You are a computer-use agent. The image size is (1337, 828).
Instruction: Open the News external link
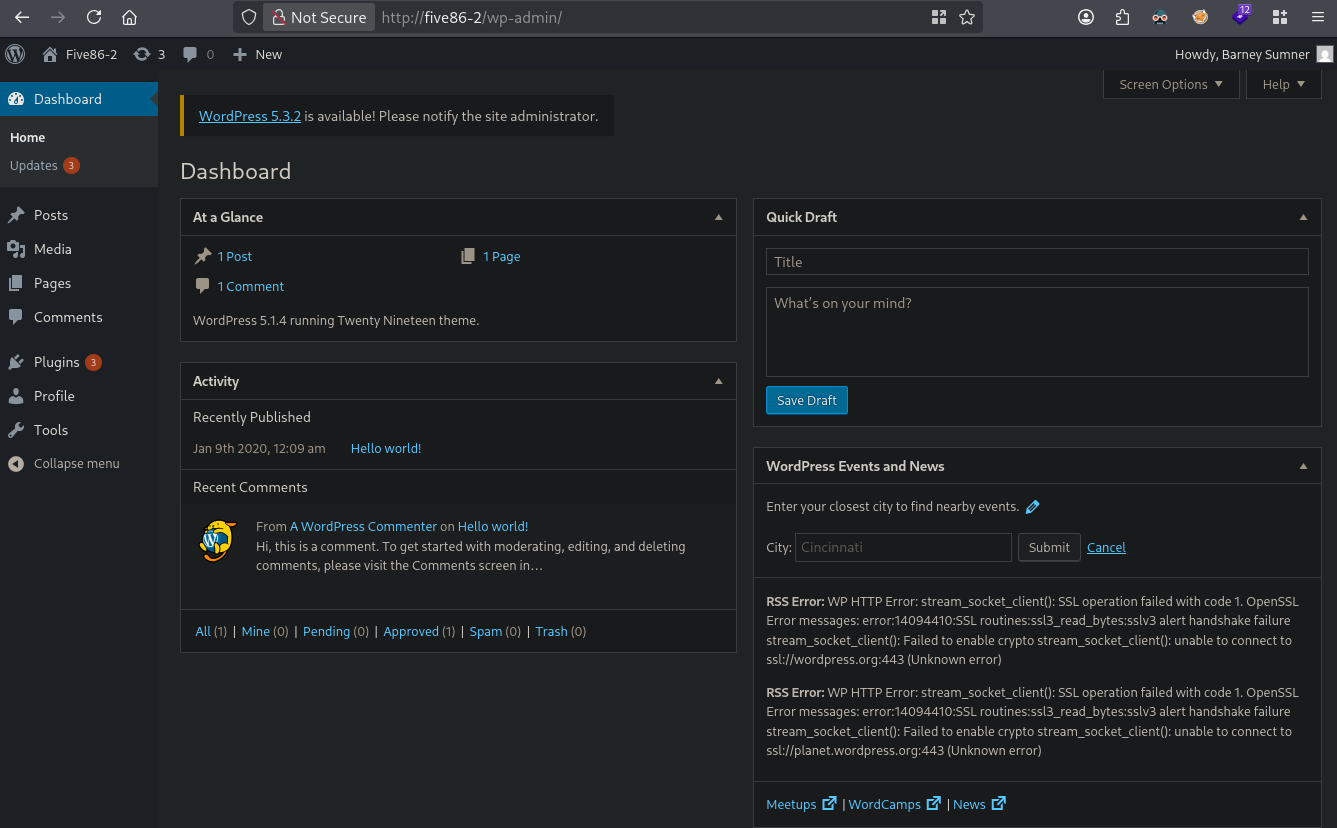[x=979, y=804]
